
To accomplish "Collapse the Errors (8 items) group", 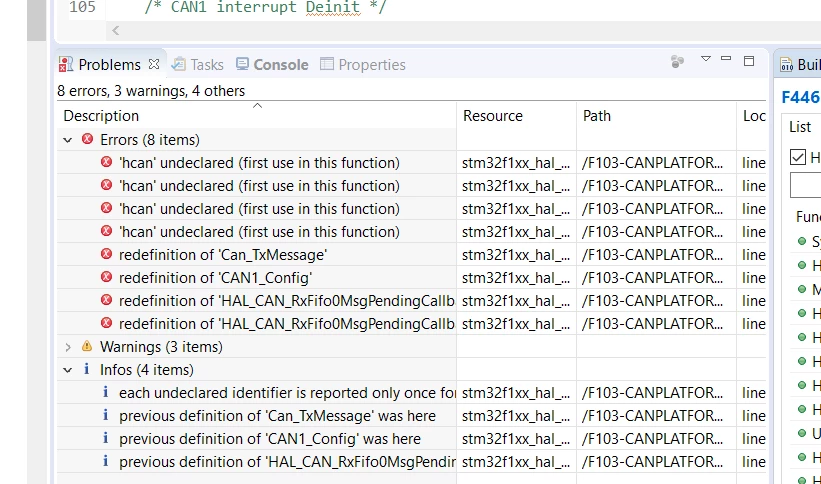I will (x=68, y=140).
